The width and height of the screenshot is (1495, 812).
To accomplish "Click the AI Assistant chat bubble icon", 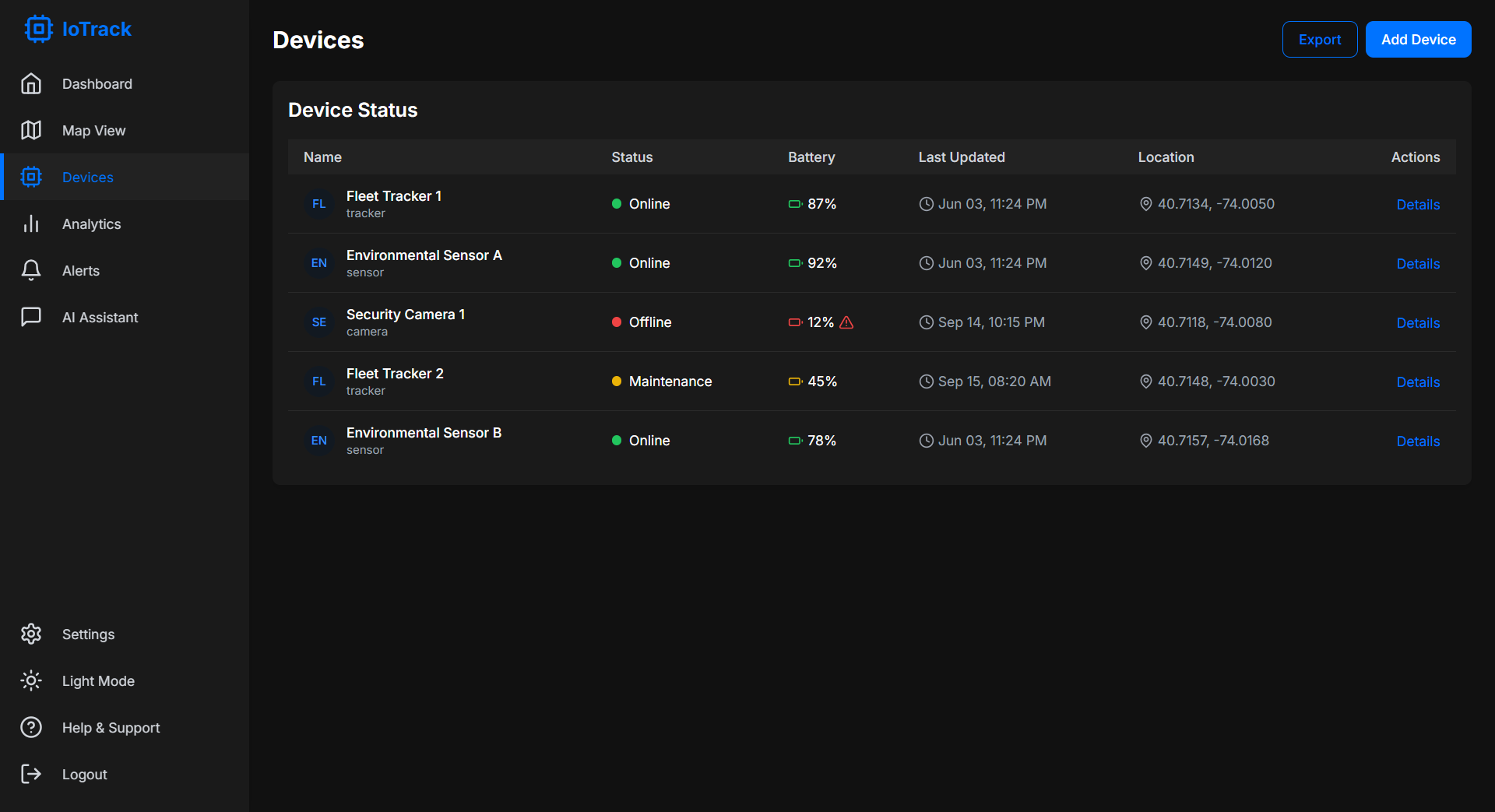I will [x=31, y=317].
